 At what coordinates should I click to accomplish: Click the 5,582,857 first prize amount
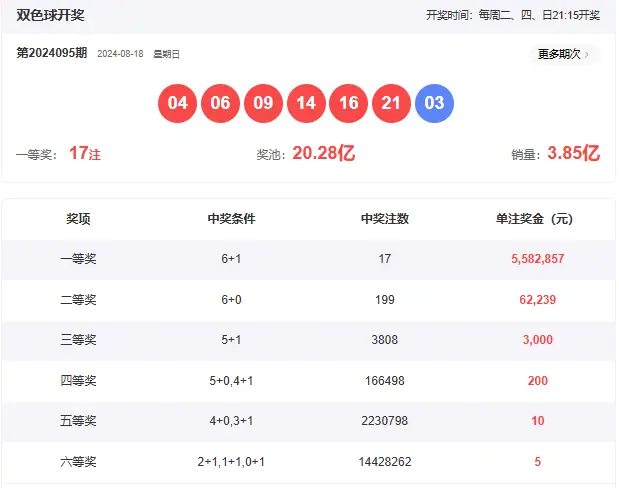[537, 258]
